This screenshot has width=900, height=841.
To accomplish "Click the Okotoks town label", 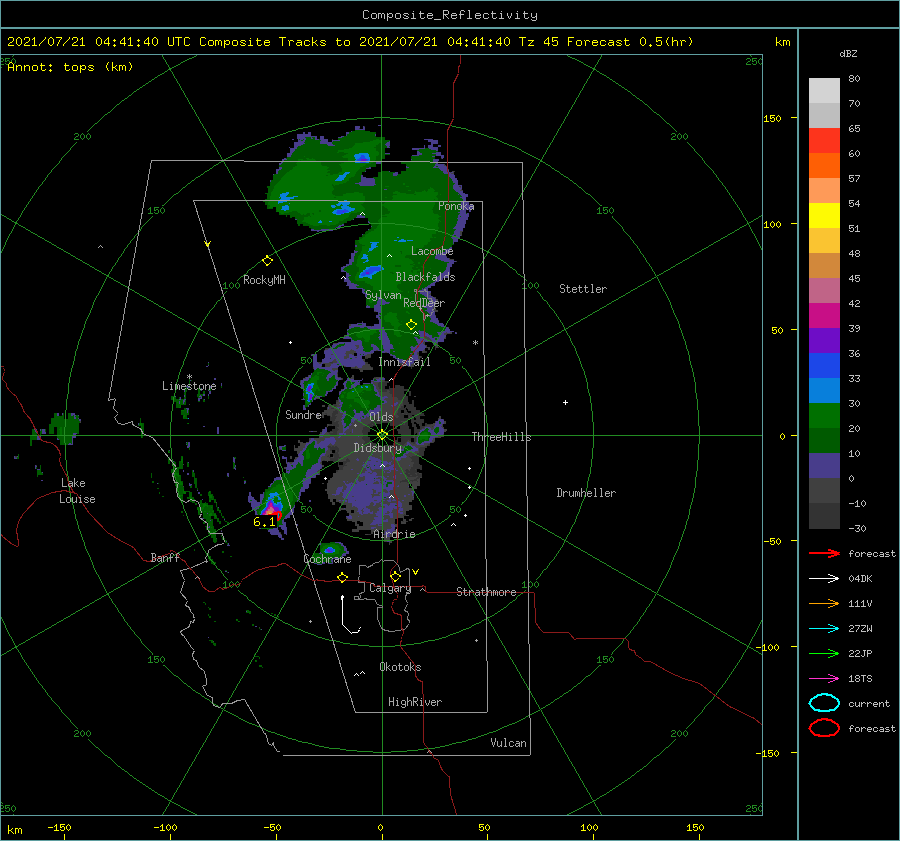I will pos(400,667).
